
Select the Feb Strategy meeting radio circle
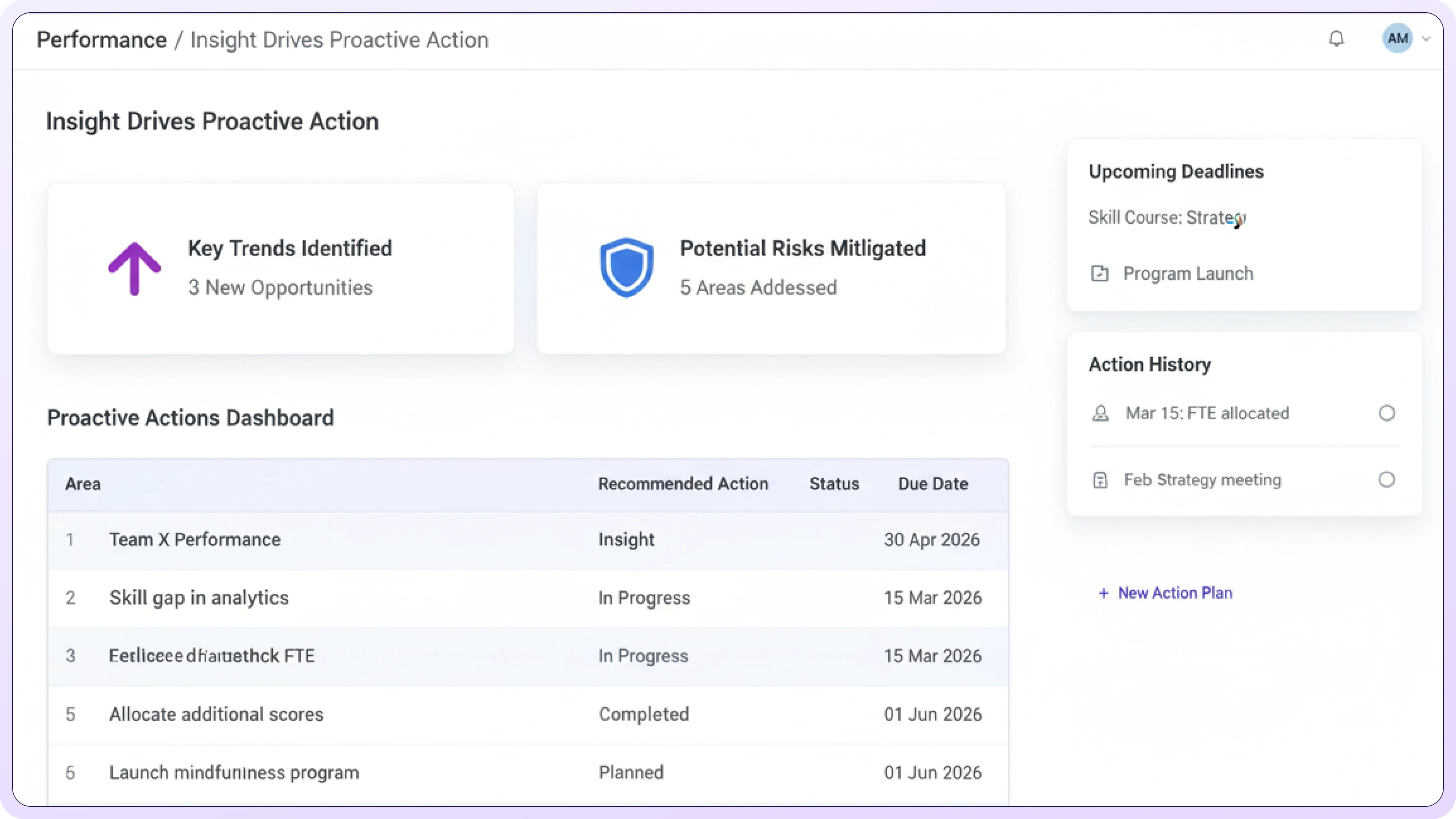(x=1387, y=480)
